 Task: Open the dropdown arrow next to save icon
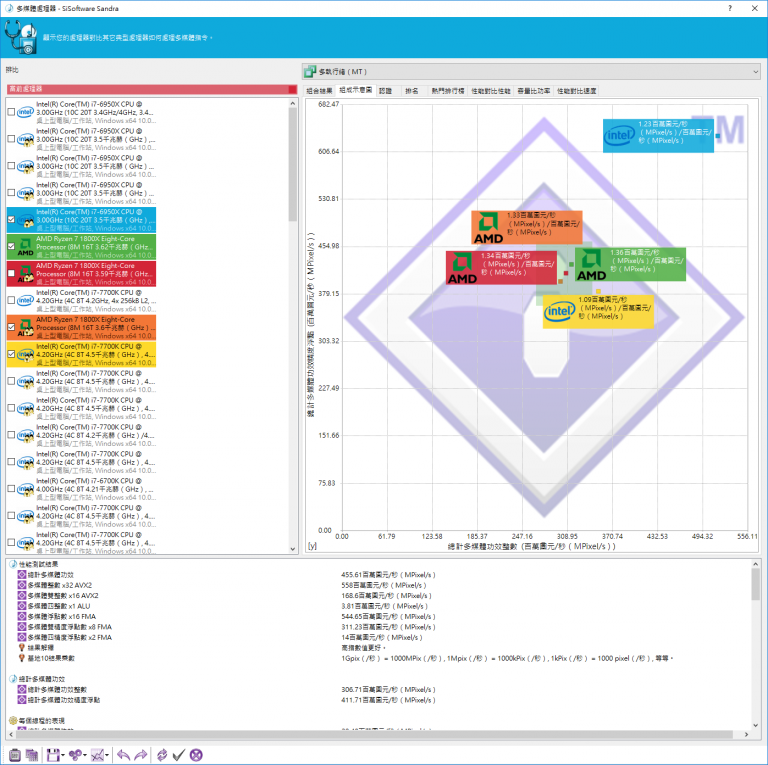[63, 755]
